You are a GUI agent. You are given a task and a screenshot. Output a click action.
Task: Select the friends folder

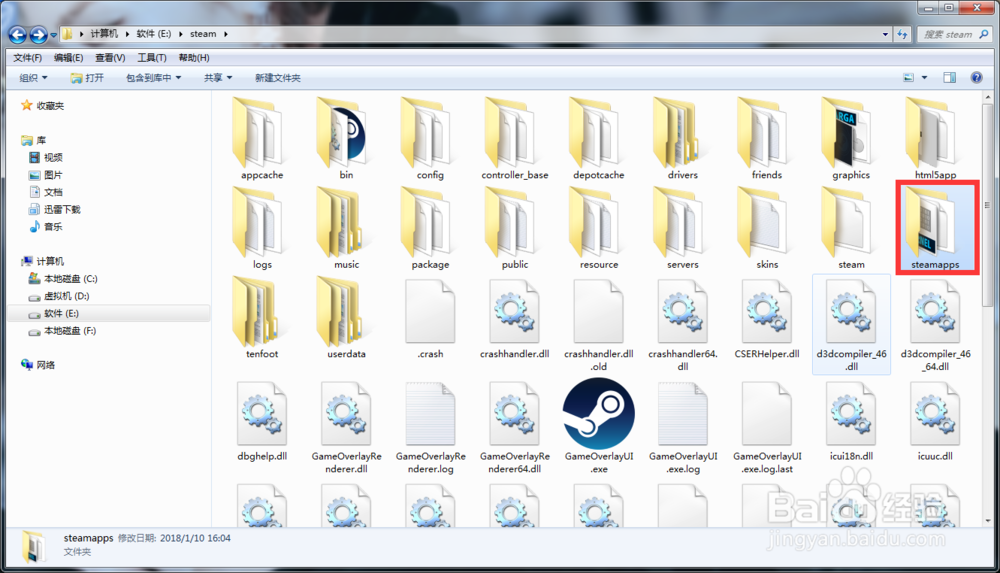pos(767,139)
